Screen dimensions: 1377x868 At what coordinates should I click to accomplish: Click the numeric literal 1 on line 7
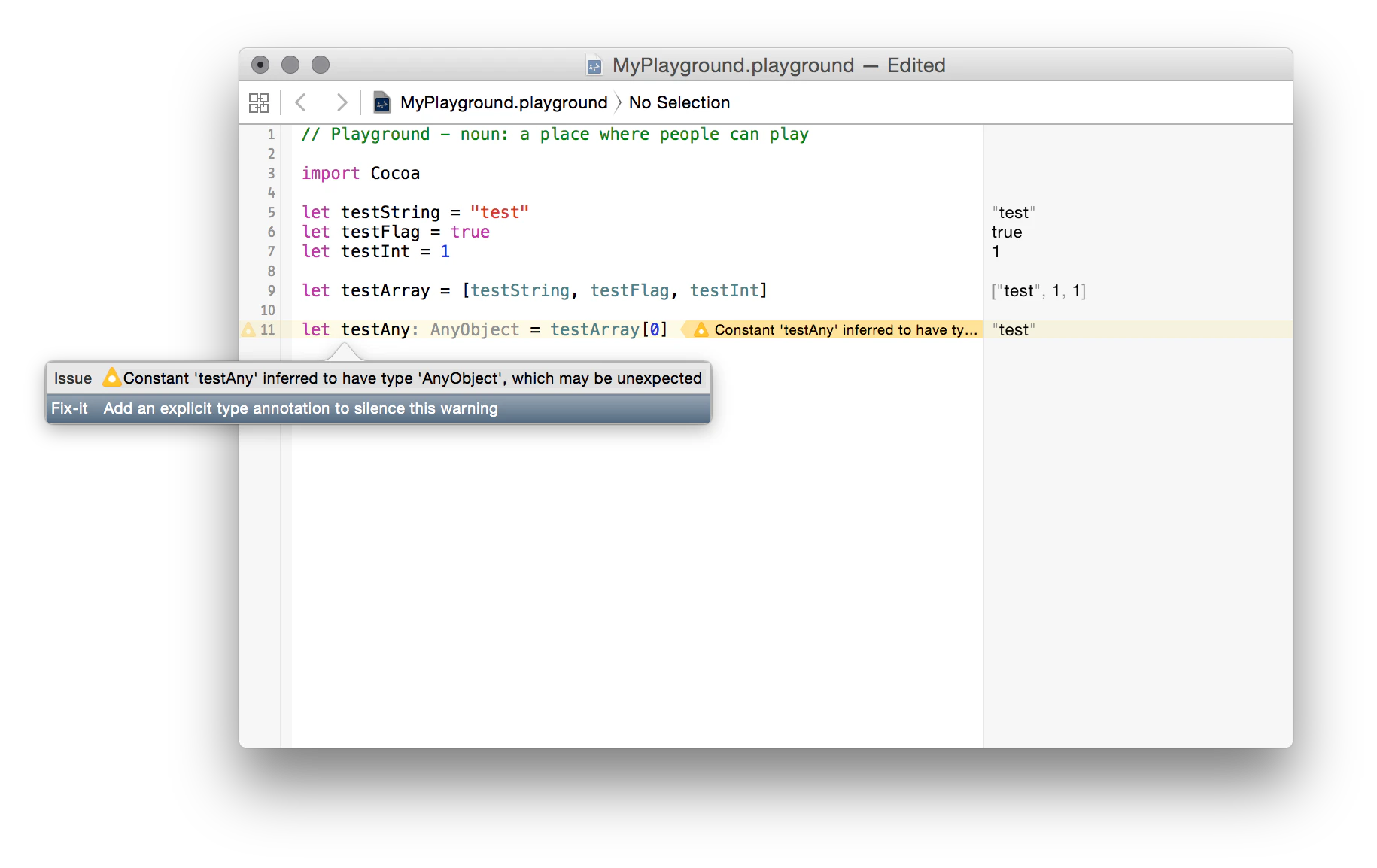click(x=445, y=252)
